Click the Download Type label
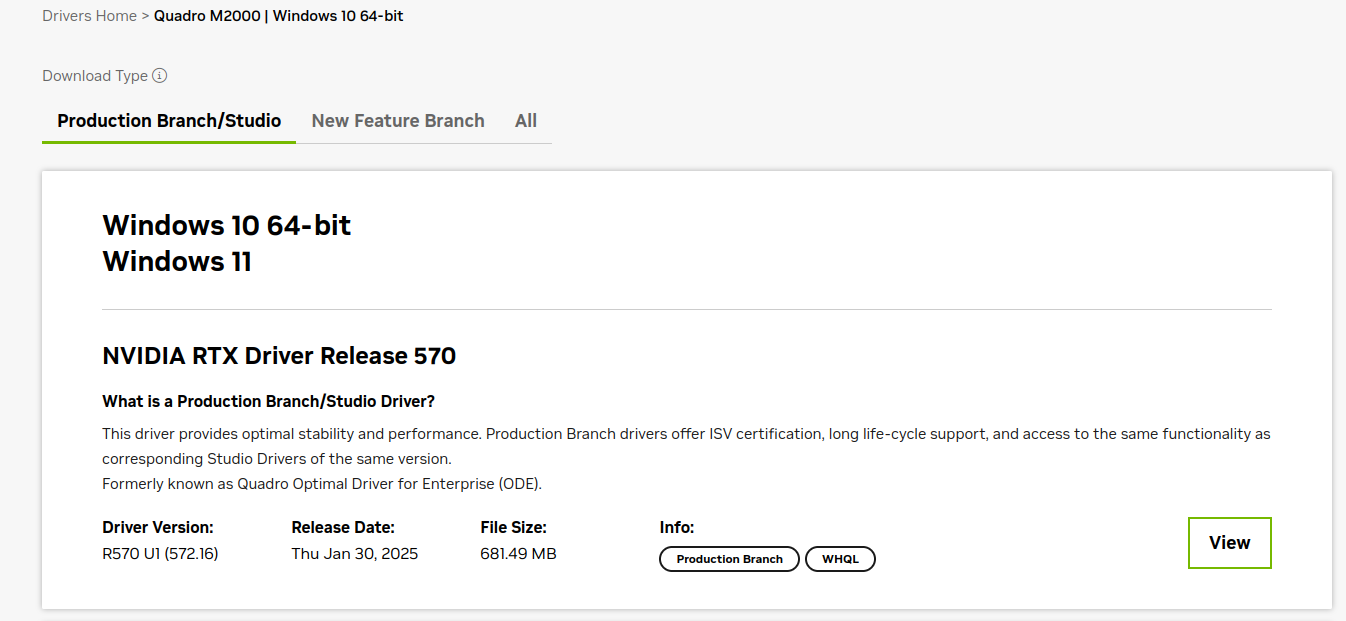This screenshot has height=621, width=1346. tap(95, 76)
